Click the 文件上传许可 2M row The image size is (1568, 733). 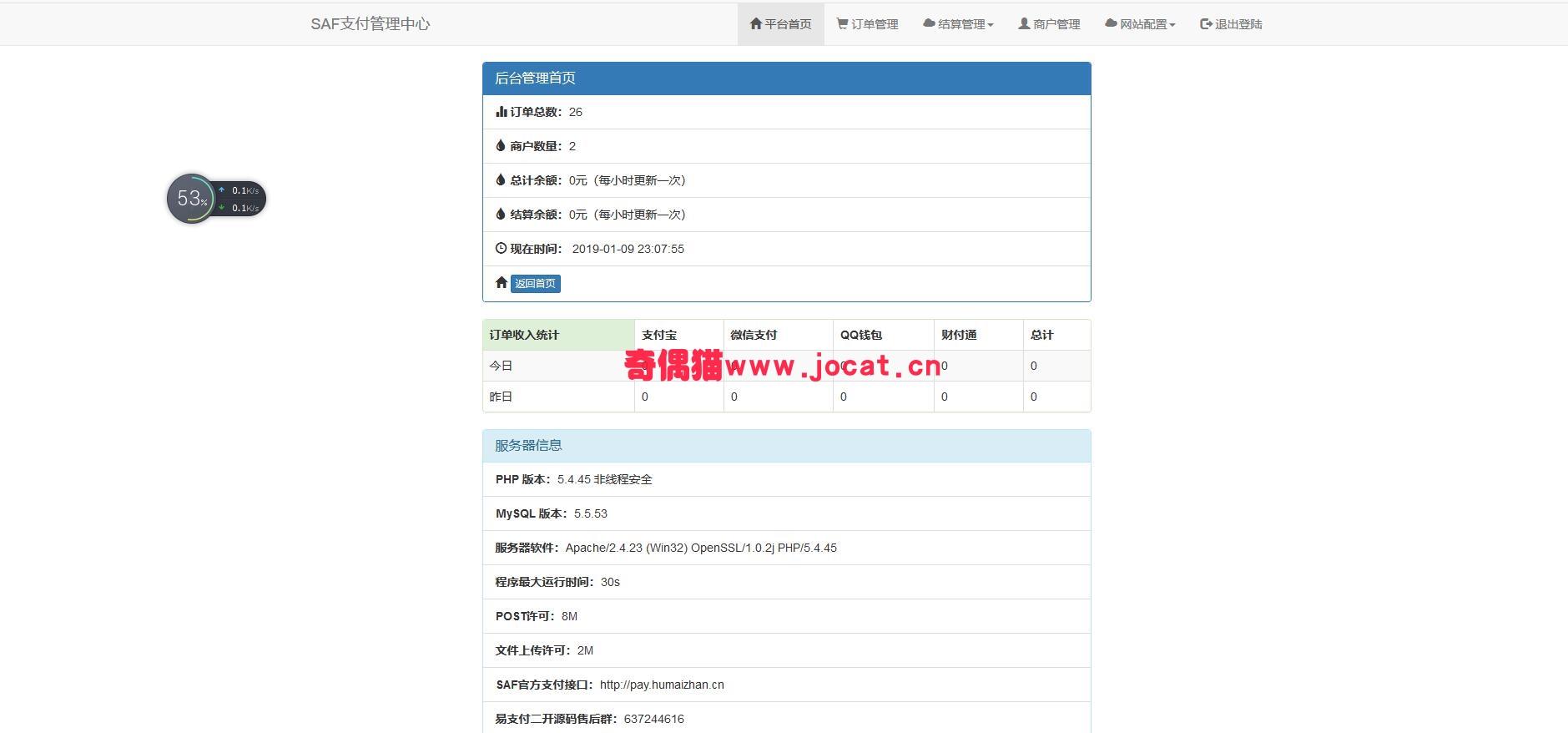click(x=787, y=650)
